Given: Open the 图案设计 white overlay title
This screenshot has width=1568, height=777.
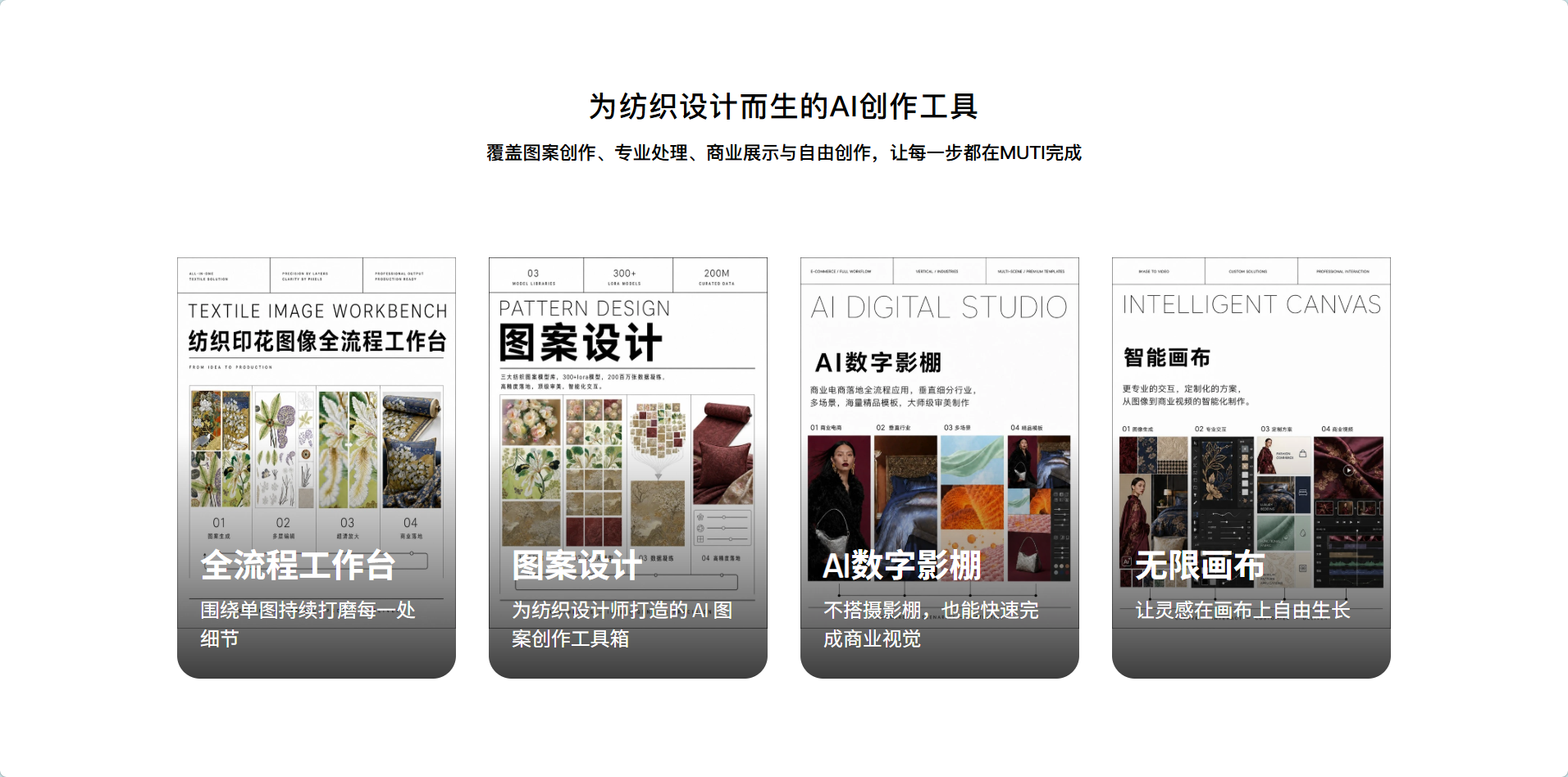Looking at the screenshot, I should [577, 566].
